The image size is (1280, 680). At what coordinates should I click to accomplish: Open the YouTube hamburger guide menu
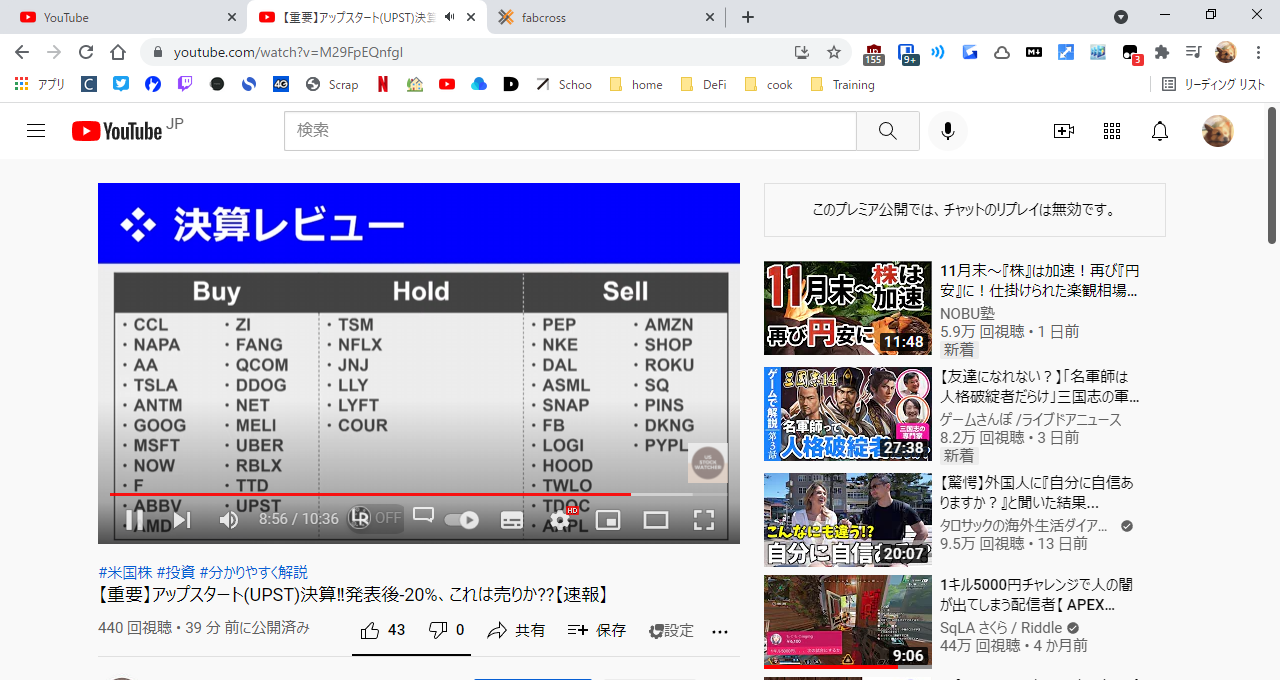[x=36, y=131]
